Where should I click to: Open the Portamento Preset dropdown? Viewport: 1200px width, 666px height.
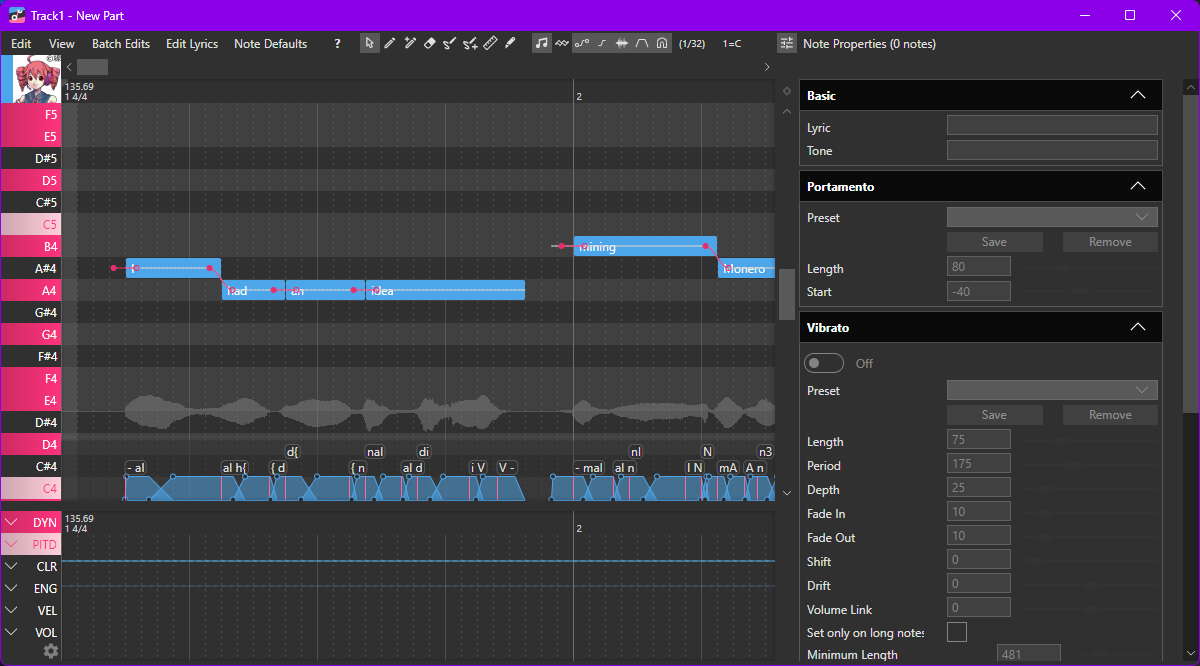pyautogui.click(x=1052, y=216)
